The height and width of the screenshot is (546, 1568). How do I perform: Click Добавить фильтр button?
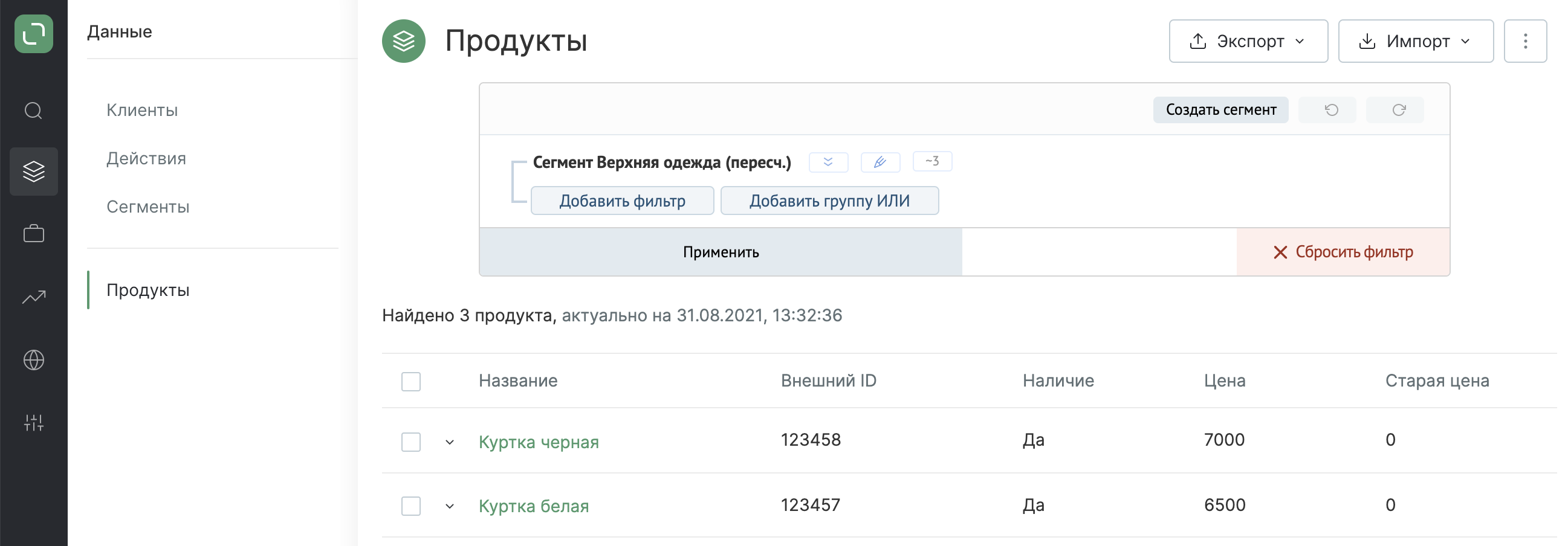(622, 201)
